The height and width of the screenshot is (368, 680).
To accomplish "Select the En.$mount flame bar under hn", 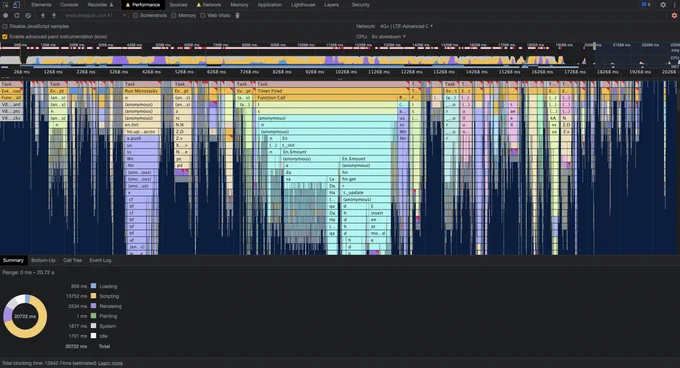I will 366,159.
